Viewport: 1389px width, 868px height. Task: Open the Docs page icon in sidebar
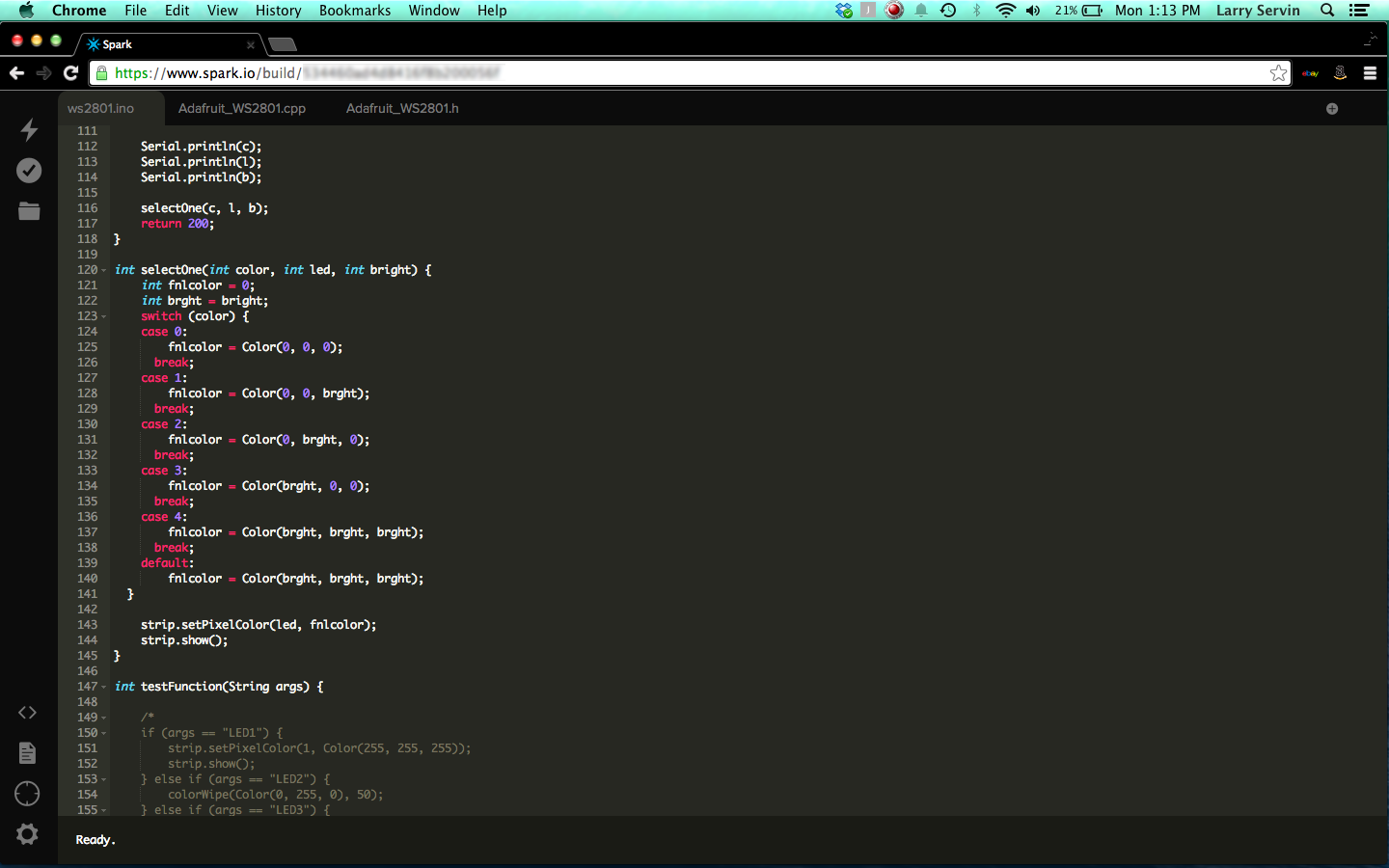click(27, 753)
